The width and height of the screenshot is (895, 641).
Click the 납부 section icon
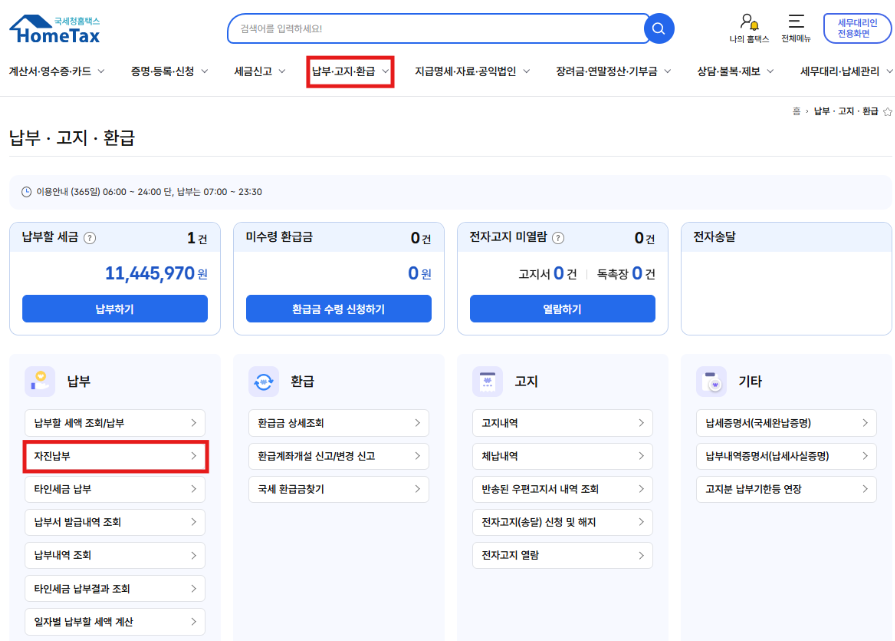(x=39, y=381)
